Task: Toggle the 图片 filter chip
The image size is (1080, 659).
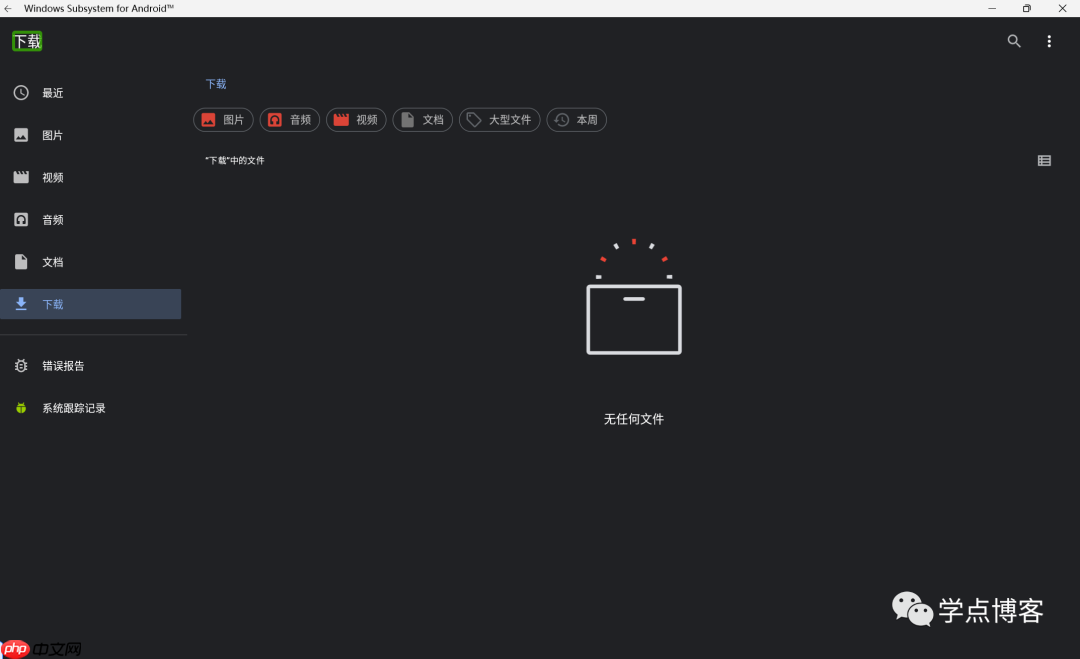Action: pos(223,119)
